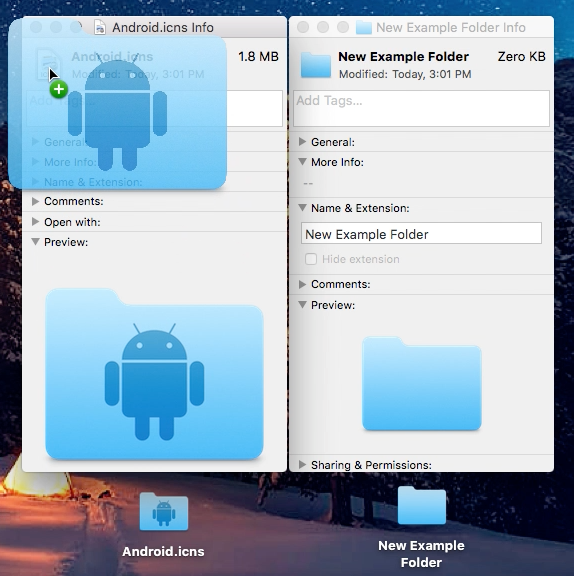Select New Example Folder desktop icon
The width and height of the screenshot is (574, 576).
(x=422, y=505)
